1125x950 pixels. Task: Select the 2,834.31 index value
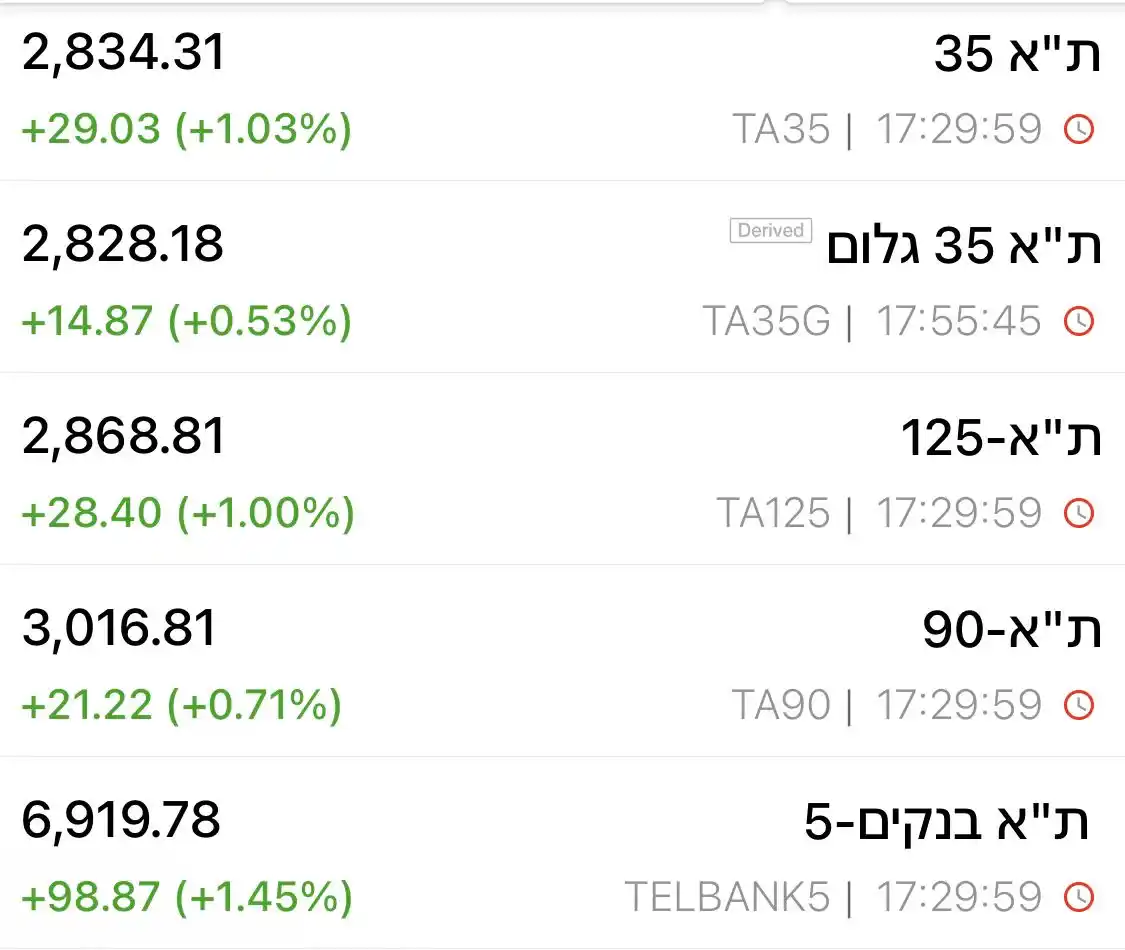[123, 53]
